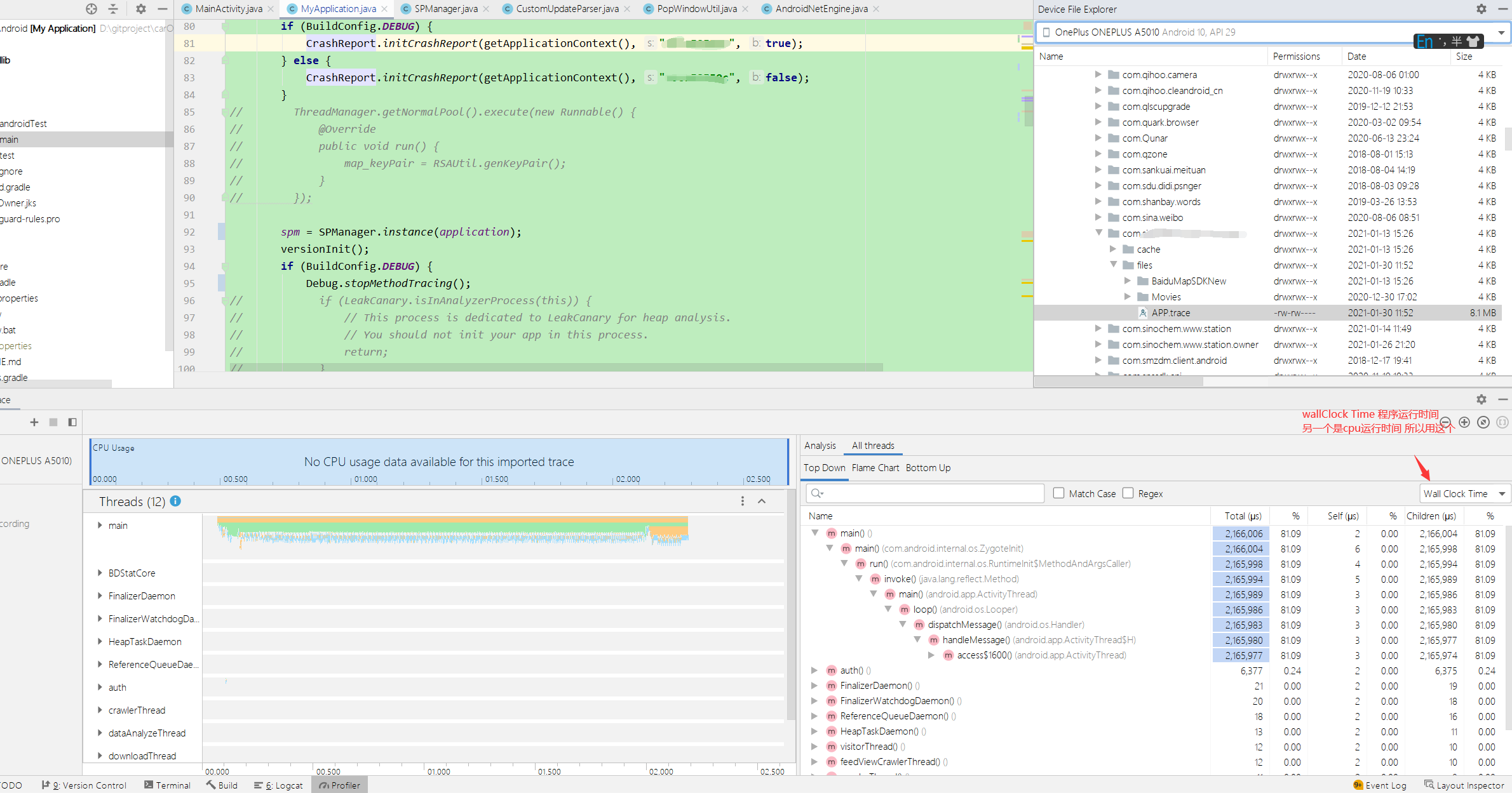Collapse the Threads section with chevron
The width and height of the screenshot is (1512, 793).
click(x=762, y=501)
